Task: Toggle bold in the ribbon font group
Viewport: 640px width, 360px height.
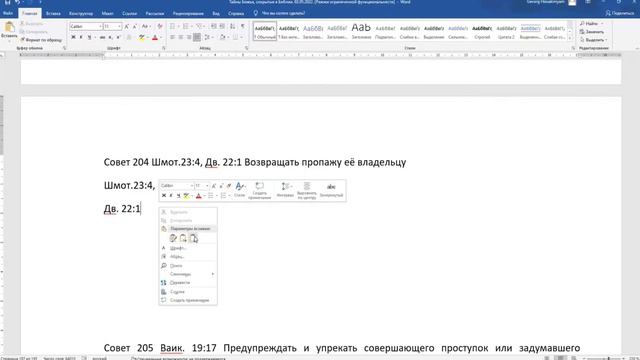Action: (x=73, y=38)
